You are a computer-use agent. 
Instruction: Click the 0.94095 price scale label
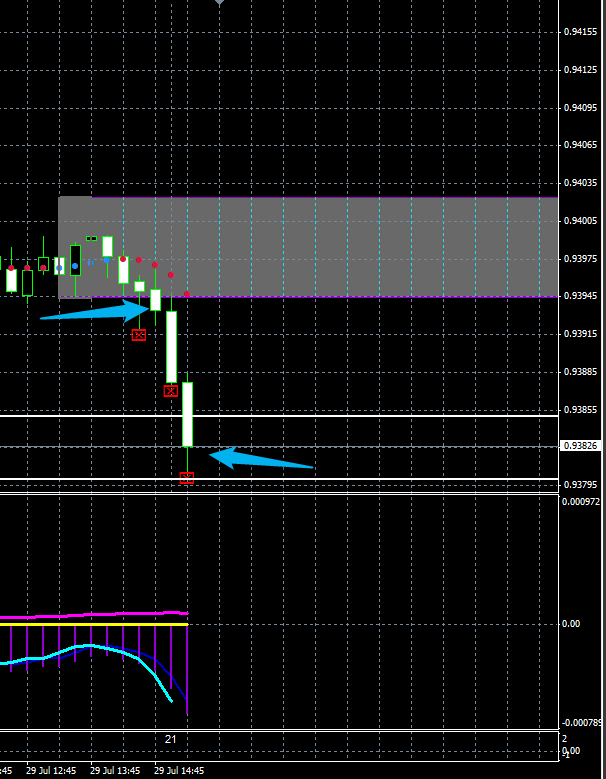580,108
